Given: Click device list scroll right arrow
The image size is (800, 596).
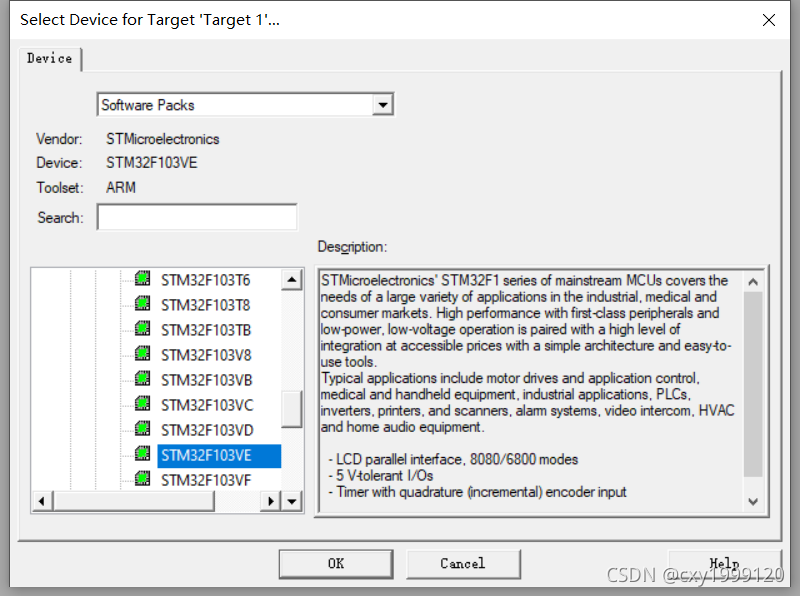Looking at the screenshot, I should 271,502.
